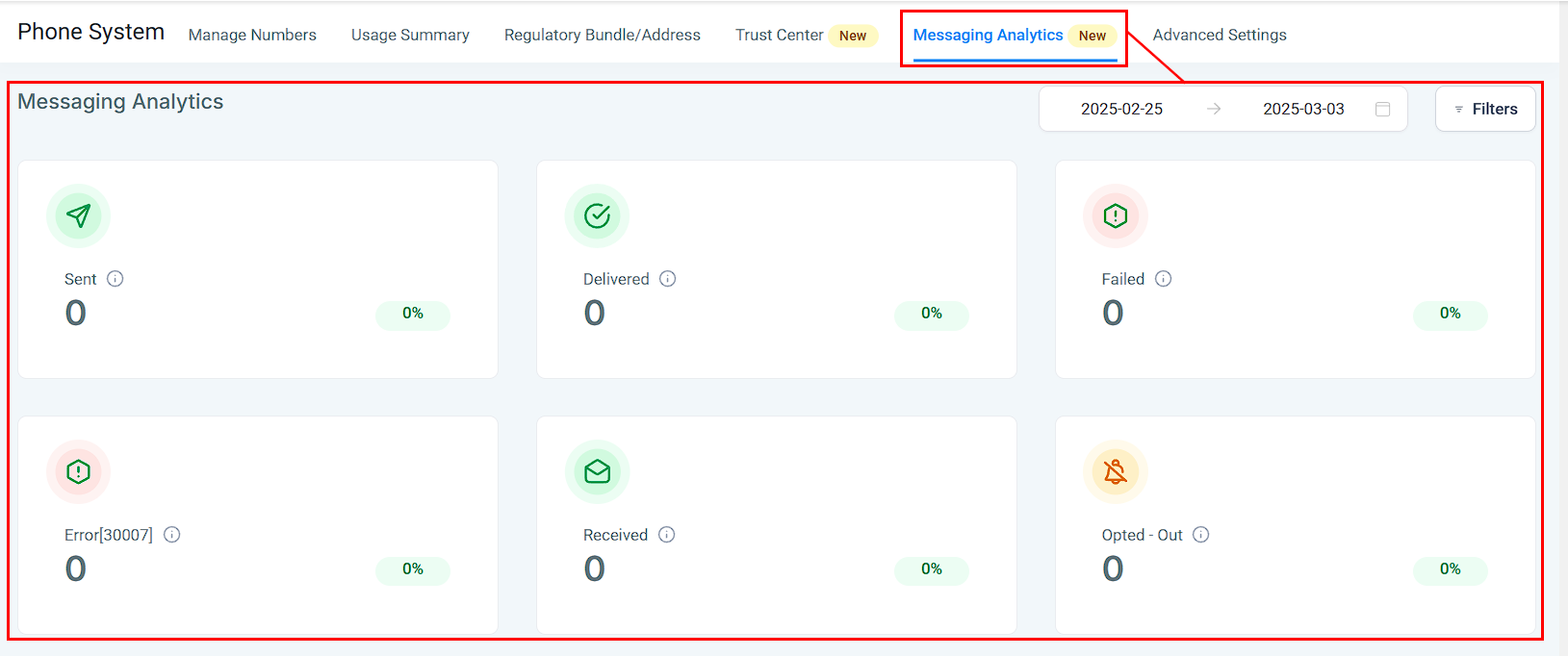Click info icon next to Received
The image size is (1568, 656).
click(x=667, y=535)
